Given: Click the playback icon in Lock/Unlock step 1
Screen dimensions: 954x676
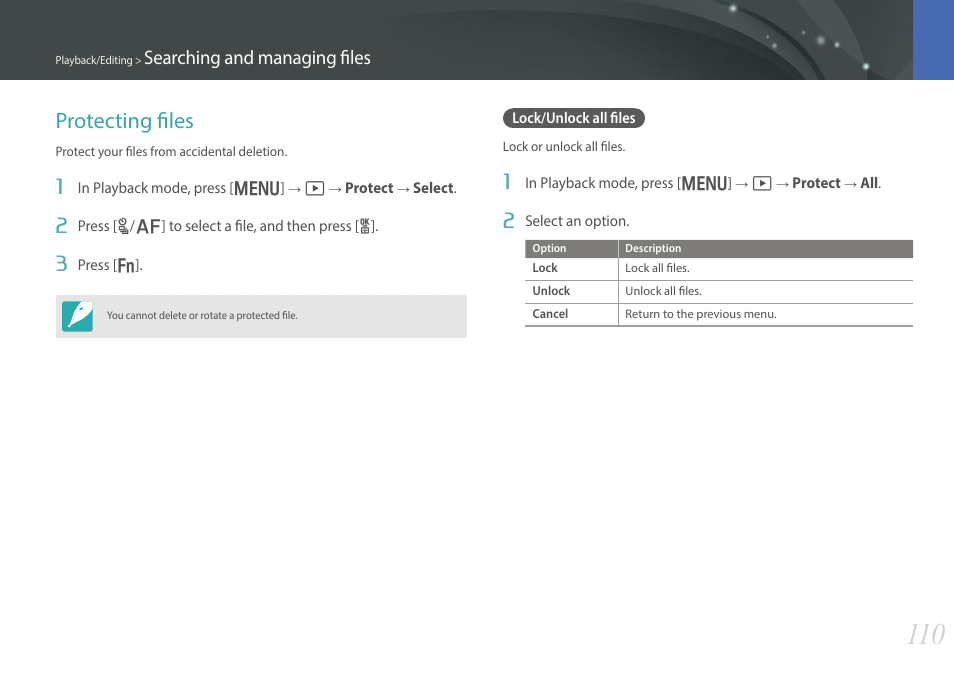Looking at the screenshot, I should [x=762, y=184].
